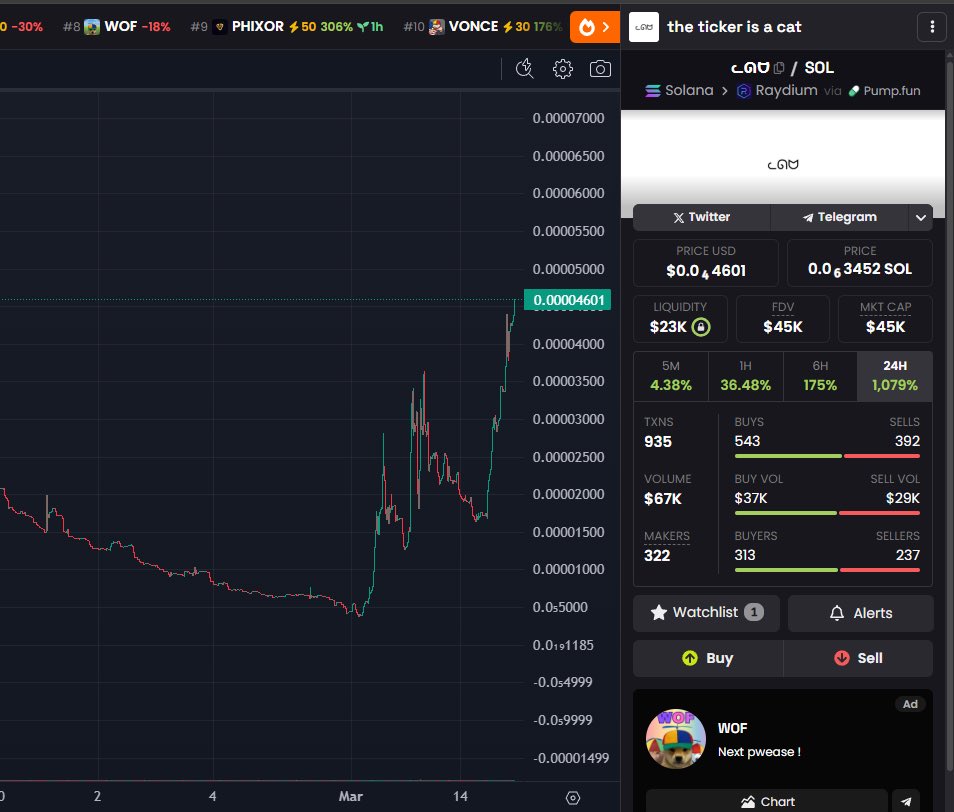Click the ad text 'Next pwease !'
The image size is (954, 812).
pos(759,752)
